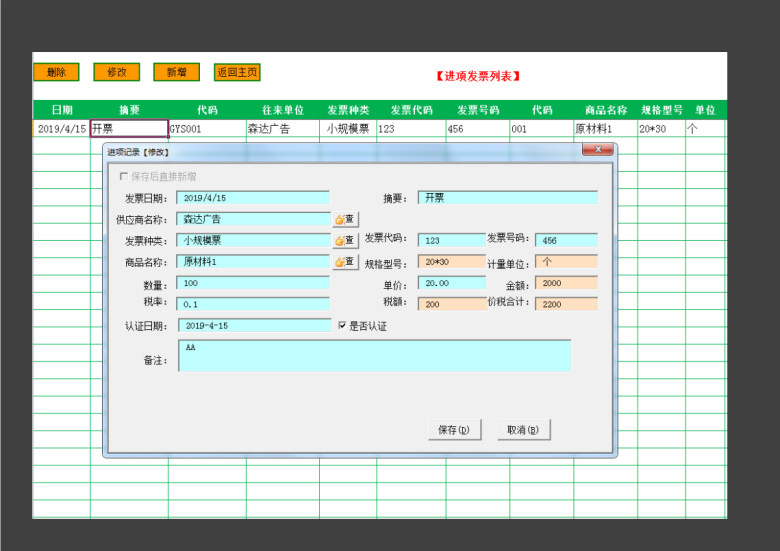The width and height of the screenshot is (780, 551).
Task: Click the 日期 column header
Action: coord(62,110)
